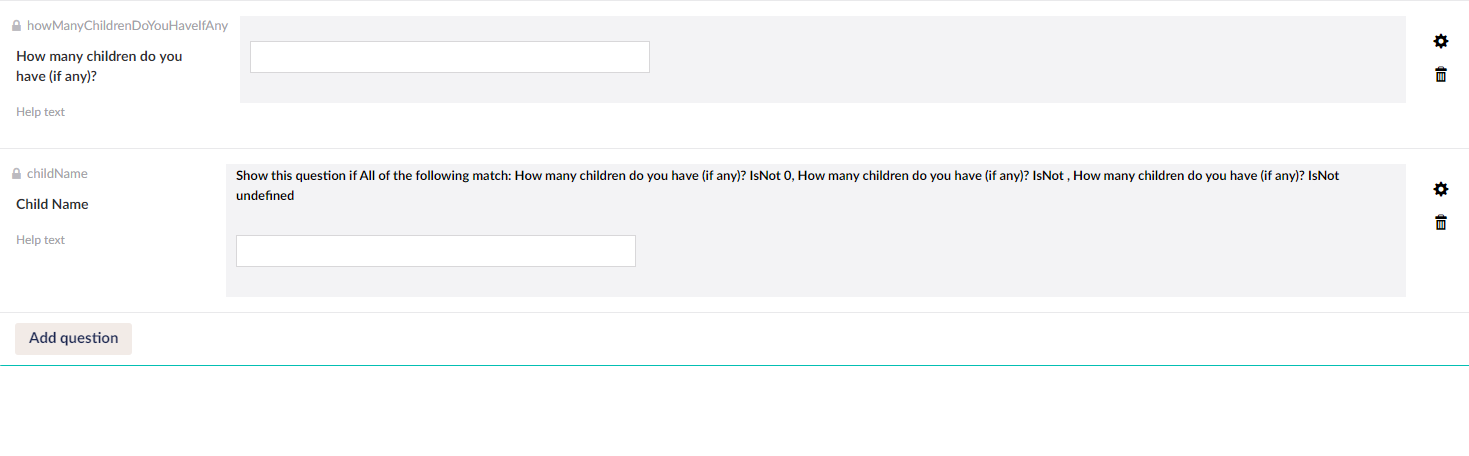Viewport: 1469px width, 456px height.
Task: Delete the Child Name question via trash icon
Action: (1441, 222)
